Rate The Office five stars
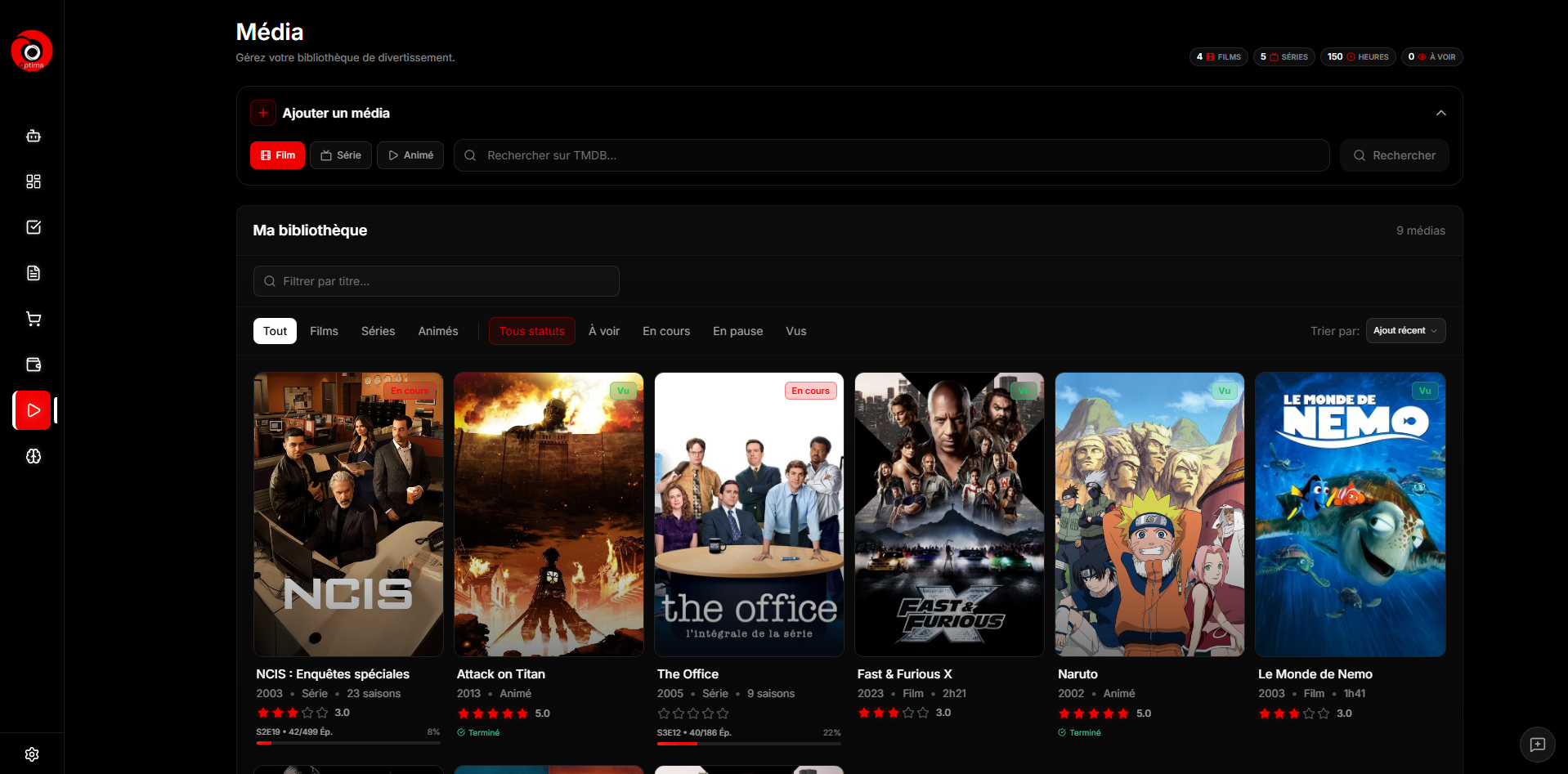This screenshot has width=1568, height=774. point(723,714)
